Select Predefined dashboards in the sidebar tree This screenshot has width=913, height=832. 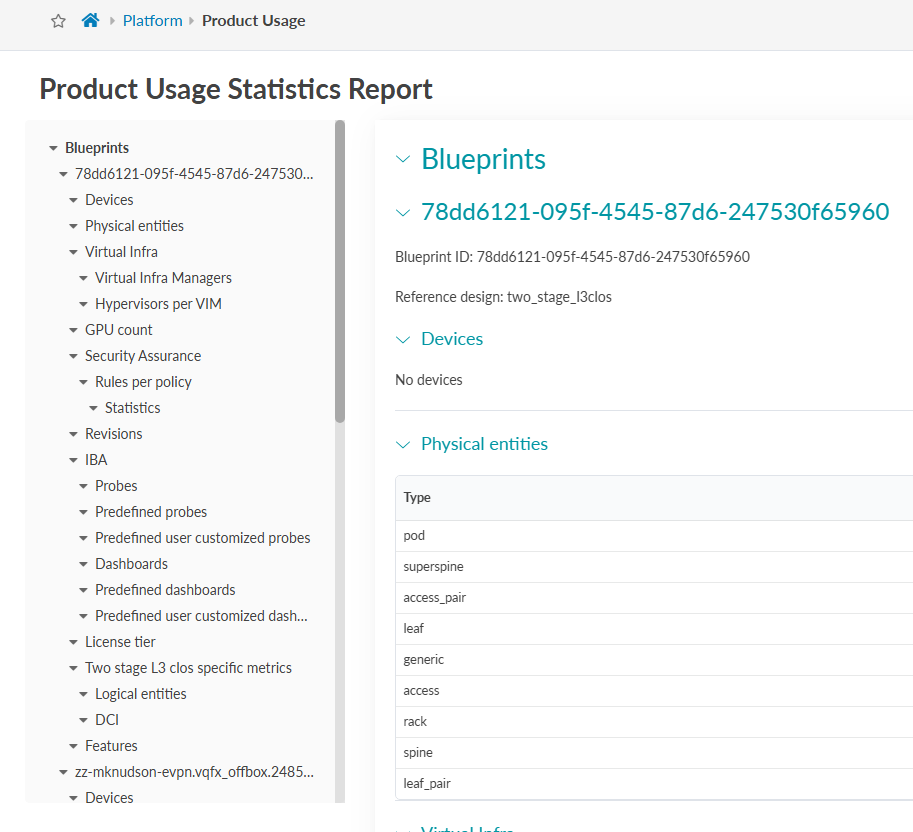click(x=164, y=589)
